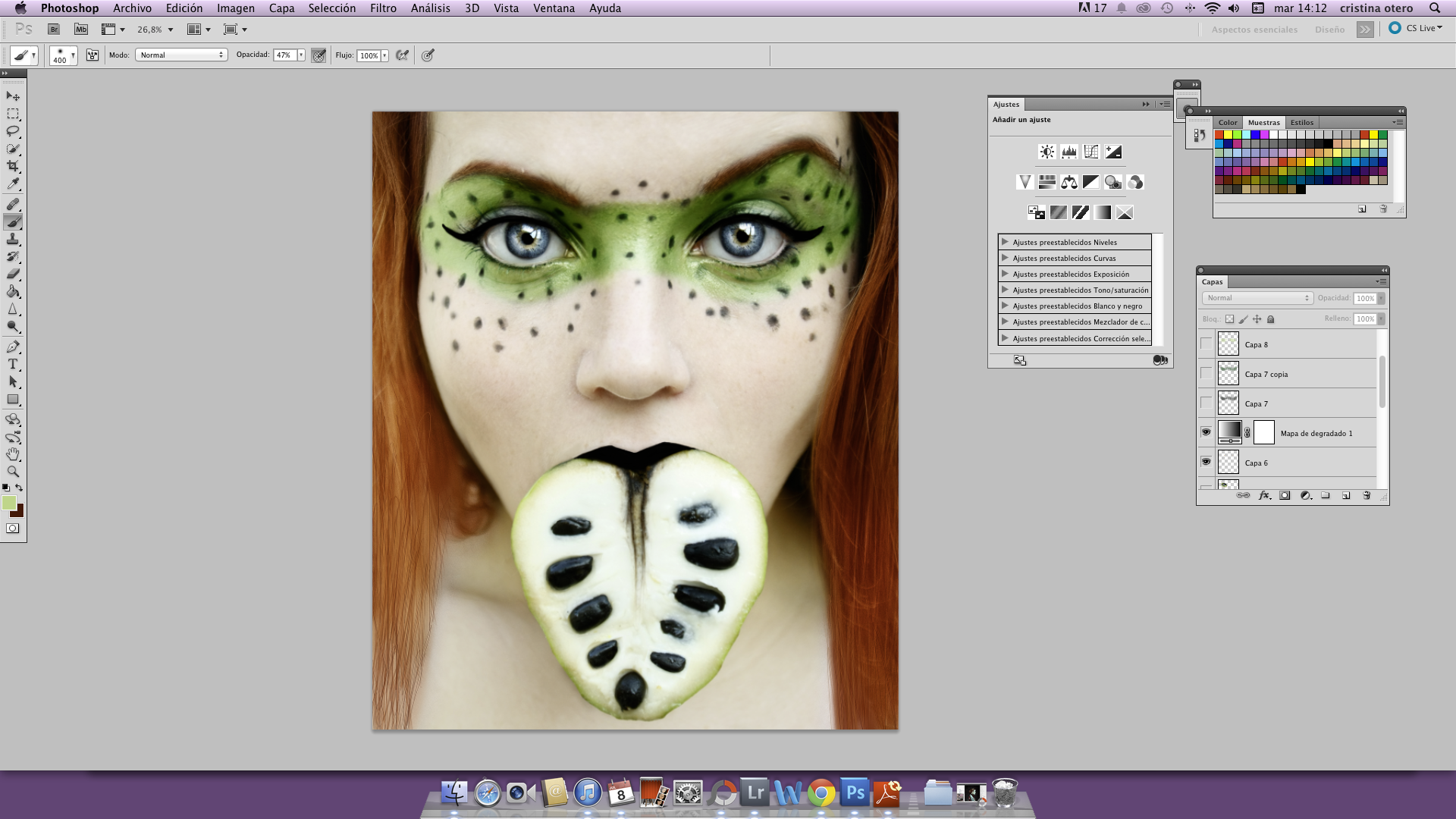Hide the Mapa de degradado 1 layer
The height and width of the screenshot is (819, 1456).
[x=1206, y=432]
